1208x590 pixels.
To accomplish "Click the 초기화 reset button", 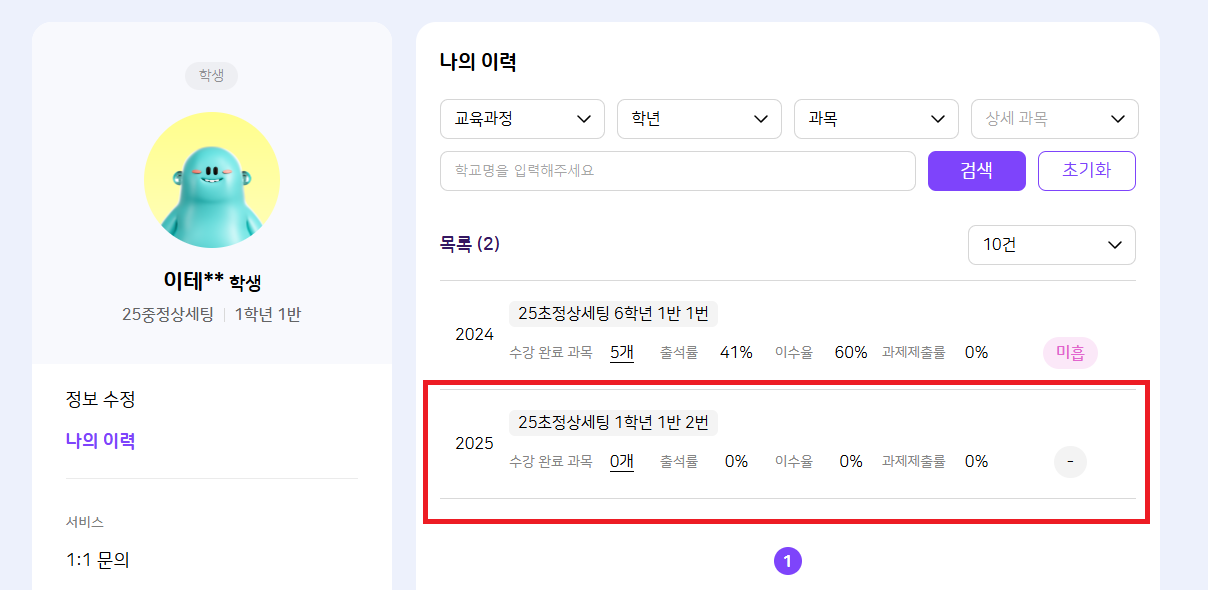I will click(1086, 171).
